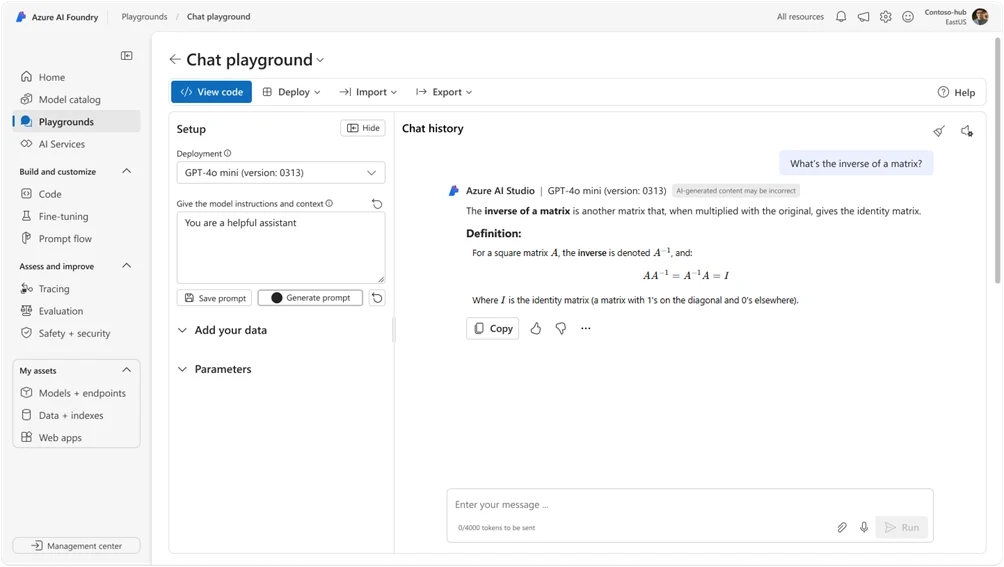The height and width of the screenshot is (567, 1004).
Task: Click the user message 'What's the inverse of a matrix?'
Action: pos(856,163)
